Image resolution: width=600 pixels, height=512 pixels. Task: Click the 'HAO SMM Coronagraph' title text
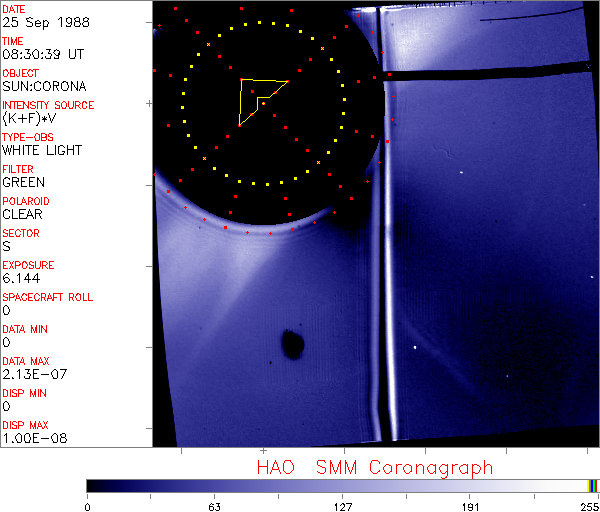374,467
